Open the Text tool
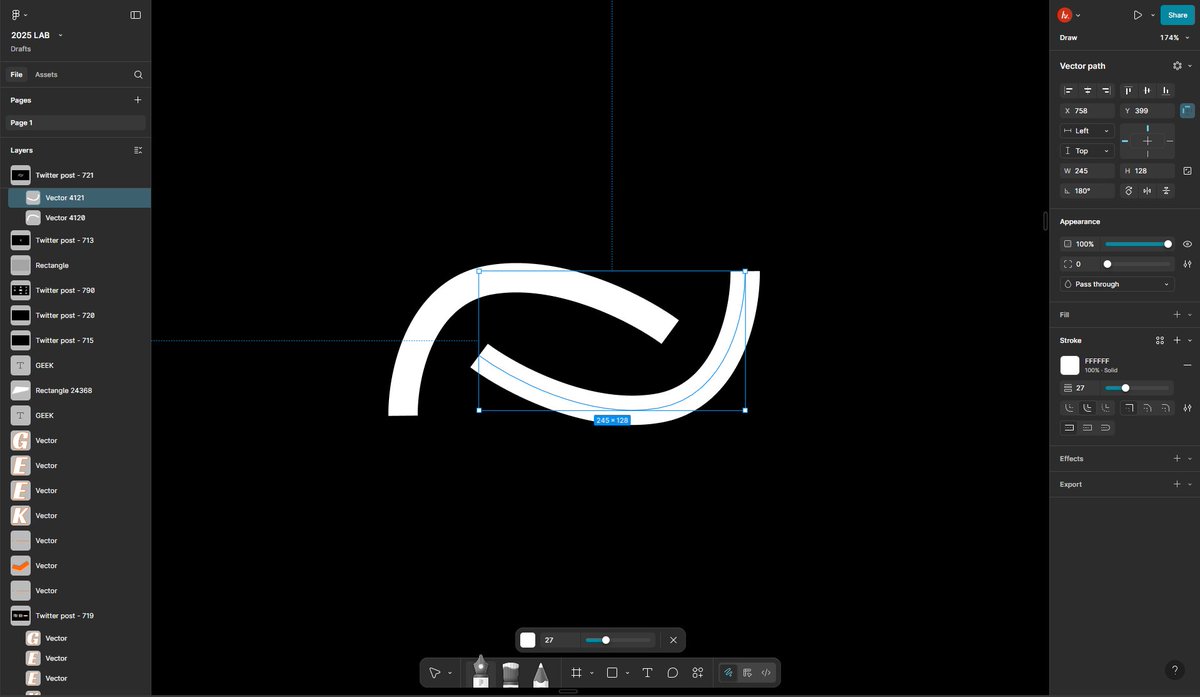This screenshot has height=697, width=1200. [648, 672]
